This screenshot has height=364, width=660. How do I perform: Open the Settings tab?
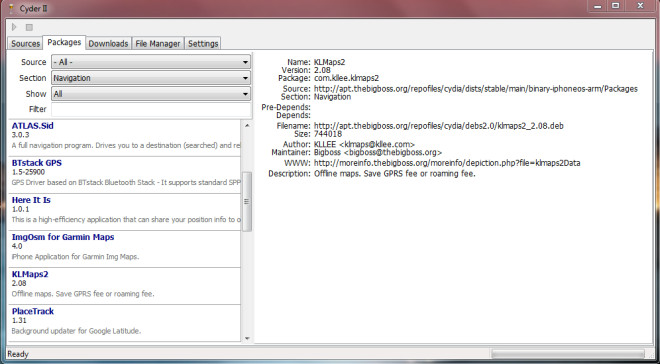[203, 43]
